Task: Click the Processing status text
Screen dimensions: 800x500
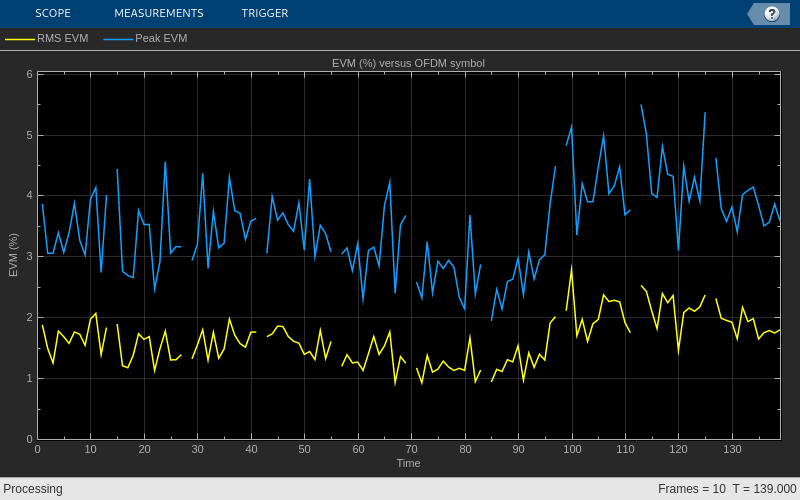Action: [x=33, y=489]
